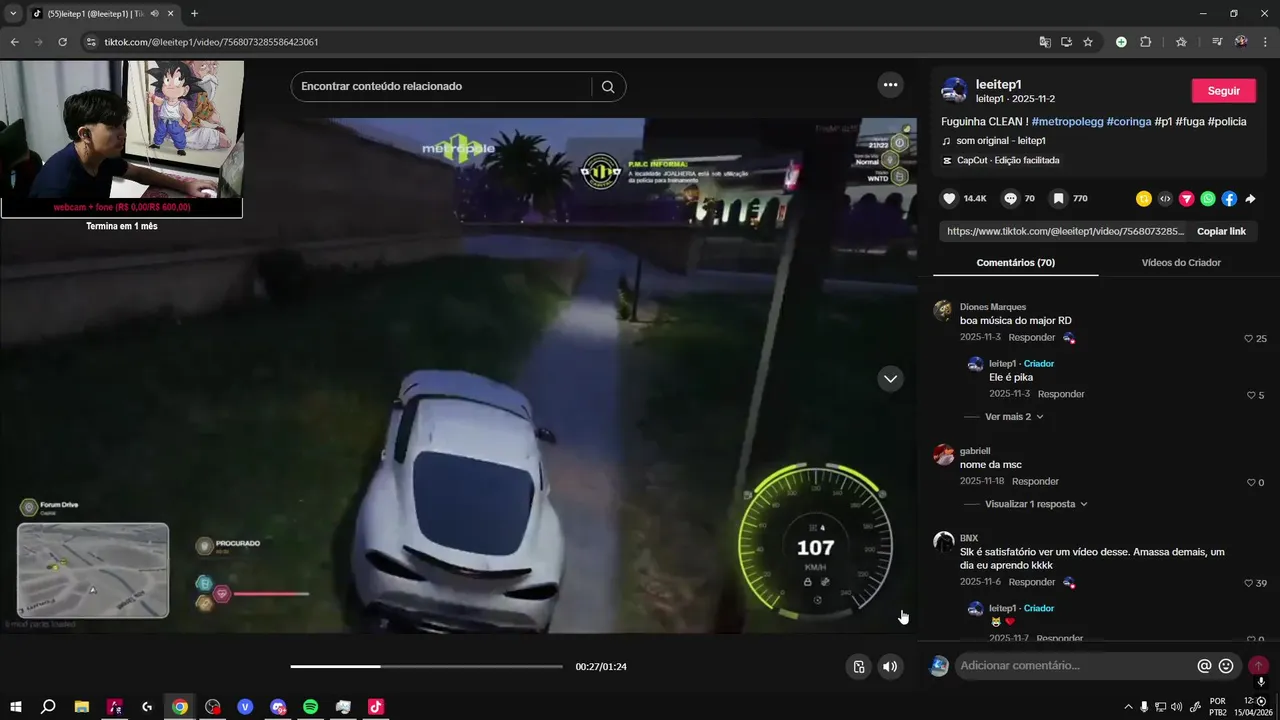The height and width of the screenshot is (720, 1280).
Task: View site information icon in address bar
Action: click(x=91, y=42)
